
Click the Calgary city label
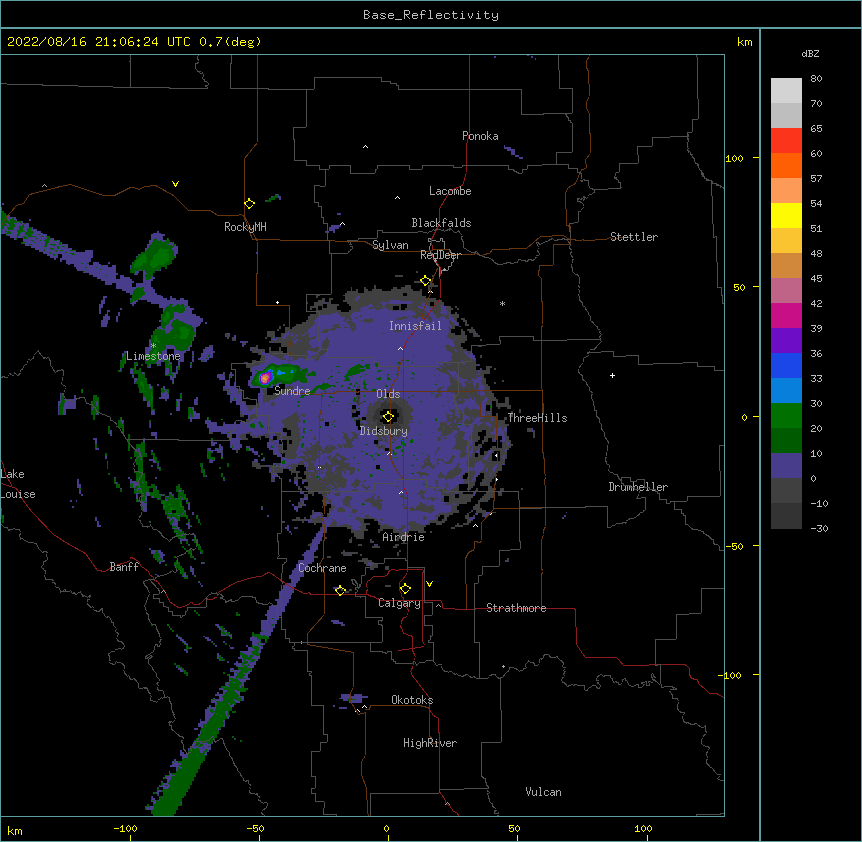(399, 603)
